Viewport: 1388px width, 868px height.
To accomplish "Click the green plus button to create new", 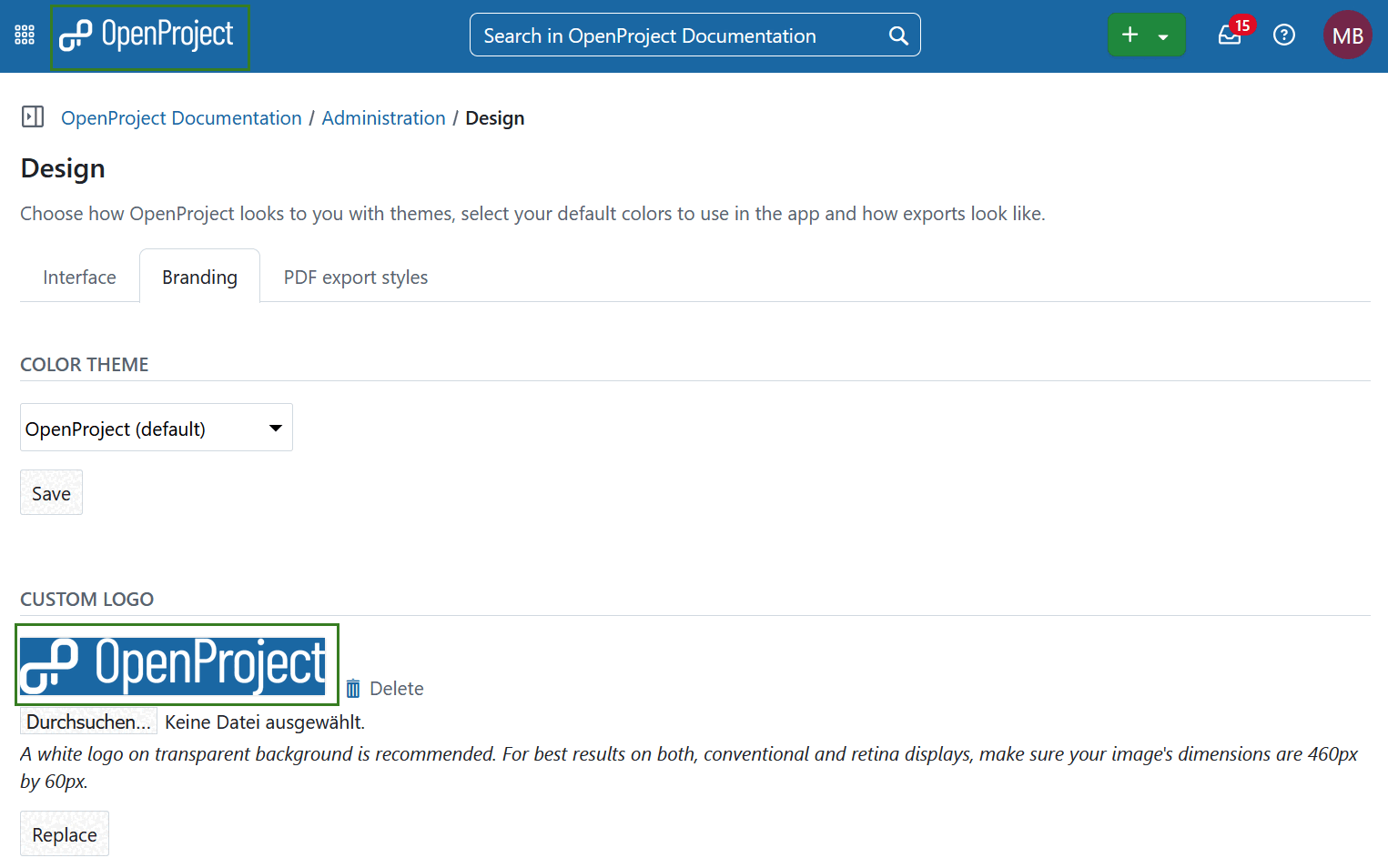I will (1130, 34).
